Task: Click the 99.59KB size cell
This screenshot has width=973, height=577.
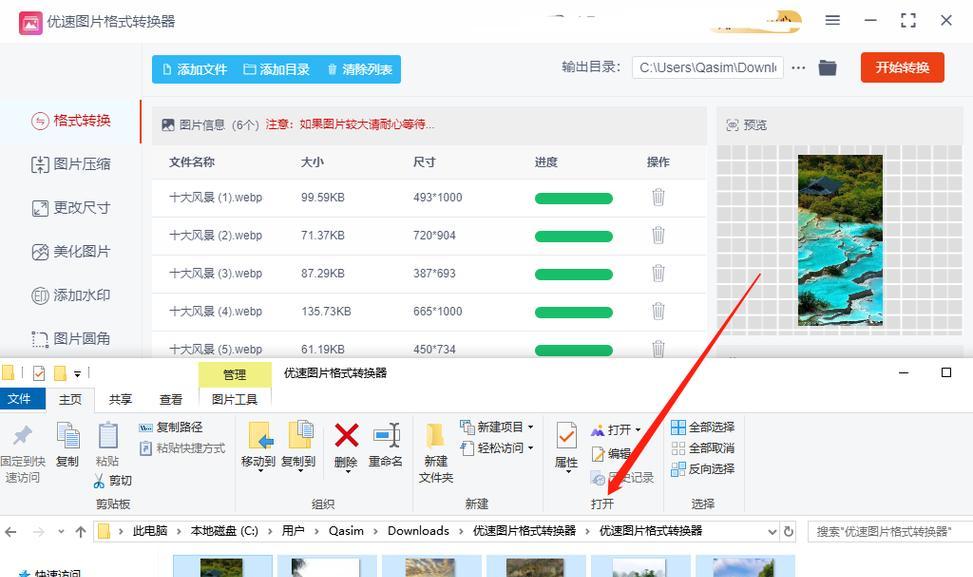Action: 323,198
